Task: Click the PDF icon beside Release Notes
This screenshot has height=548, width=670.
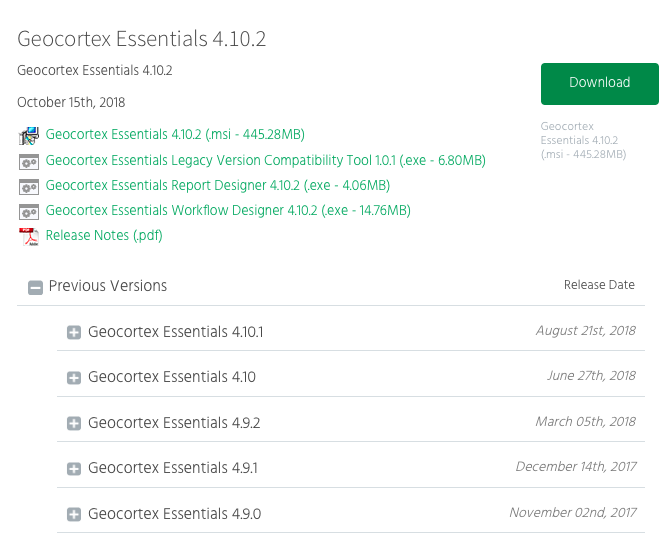Action: click(x=29, y=236)
